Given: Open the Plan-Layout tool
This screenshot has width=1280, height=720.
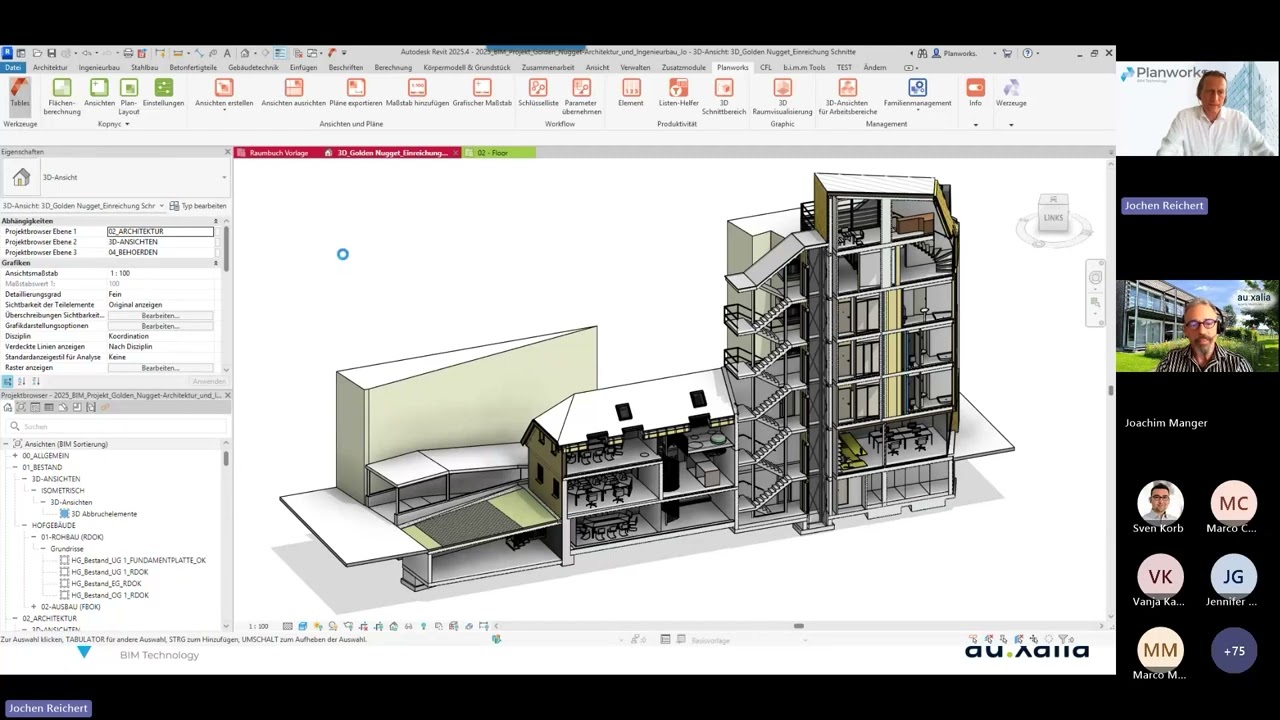Looking at the screenshot, I should pyautogui.click(x=129, y=96).
